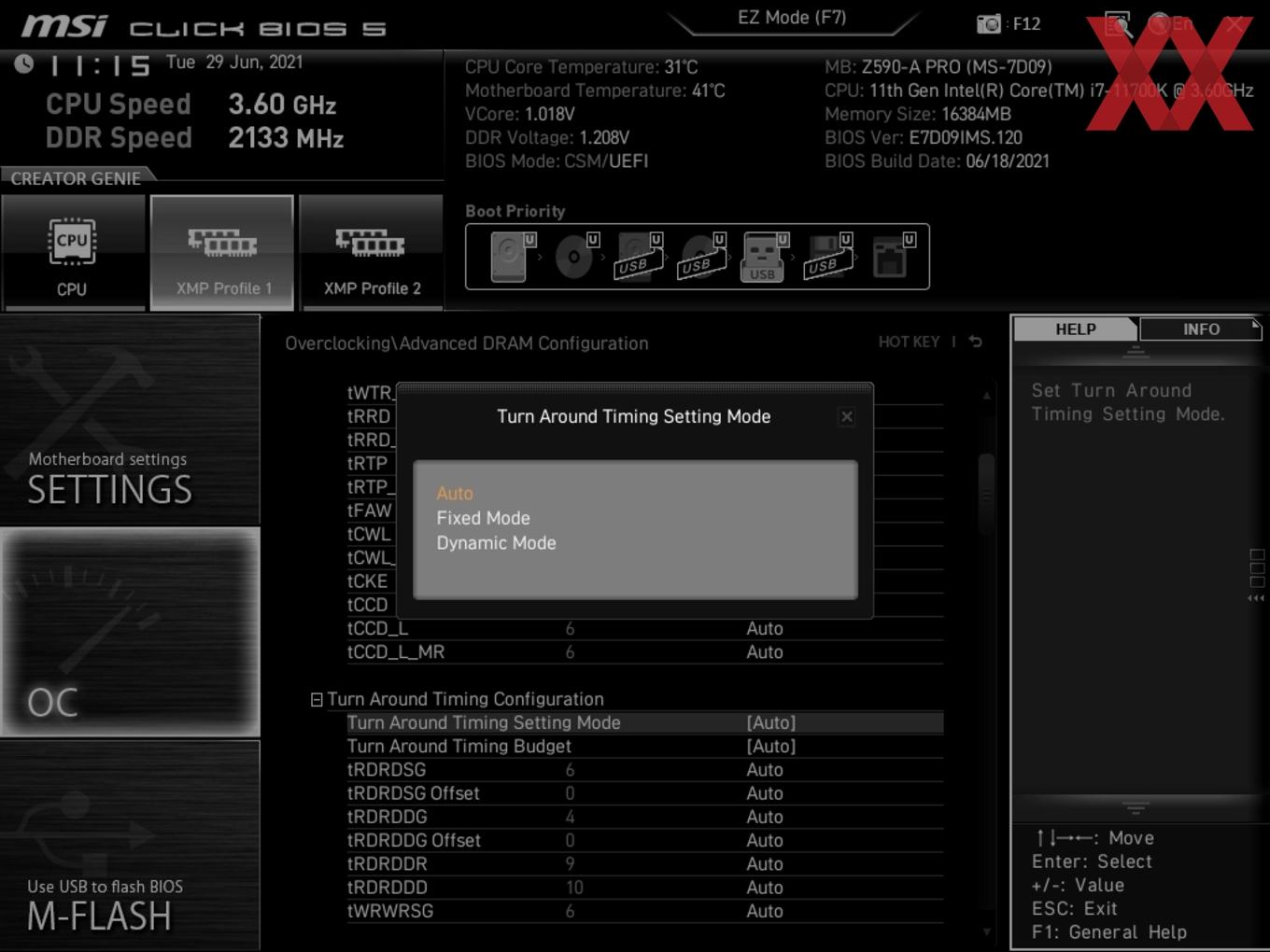This screenshot has height=952, width=1270.
Task: Choose Fixed Mode in the popup
Action: tap(483, 518)
